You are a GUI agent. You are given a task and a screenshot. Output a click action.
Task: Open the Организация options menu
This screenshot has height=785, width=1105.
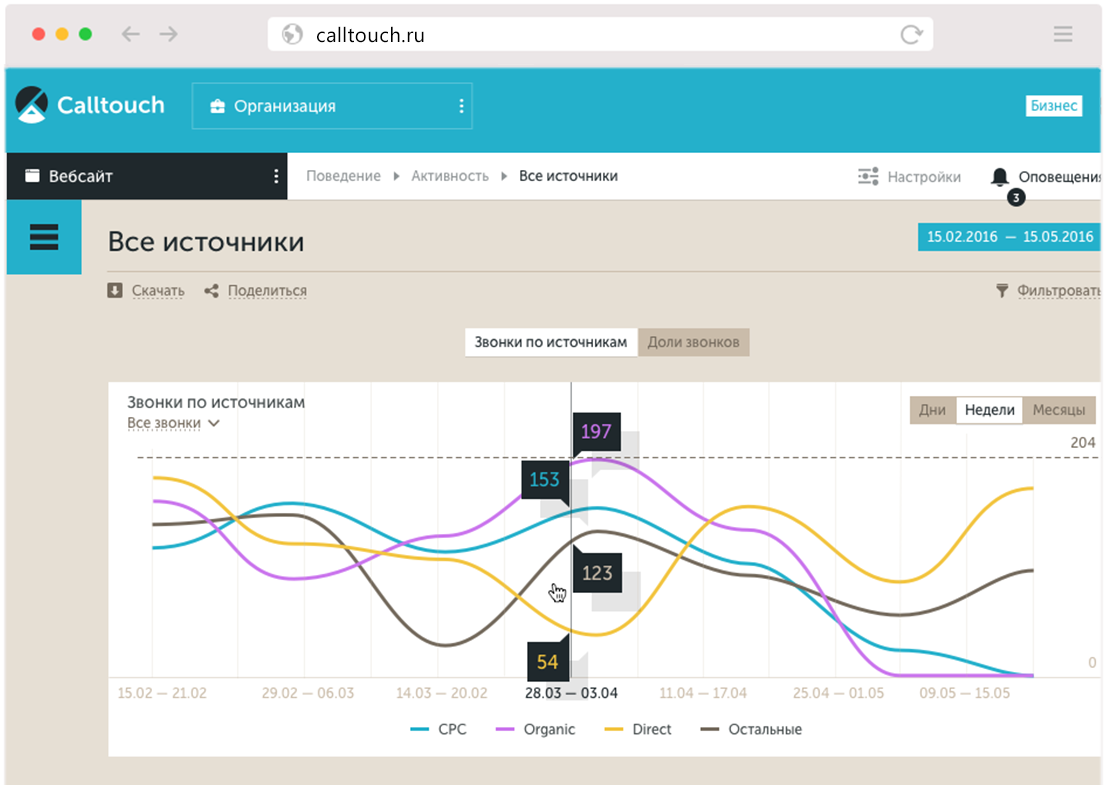[x=461, y=106]
